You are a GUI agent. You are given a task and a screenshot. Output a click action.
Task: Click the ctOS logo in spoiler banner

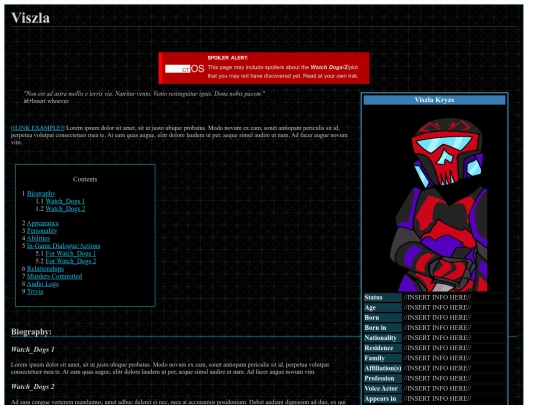[185, 69]
